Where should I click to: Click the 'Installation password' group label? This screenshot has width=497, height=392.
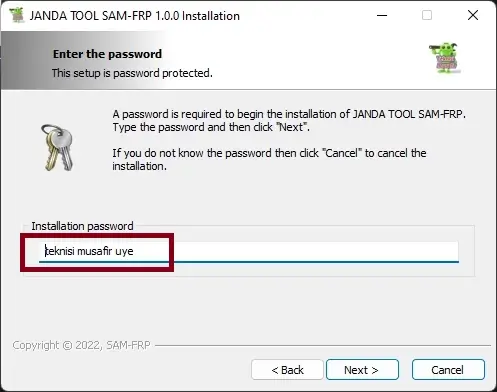pos(82,226)
